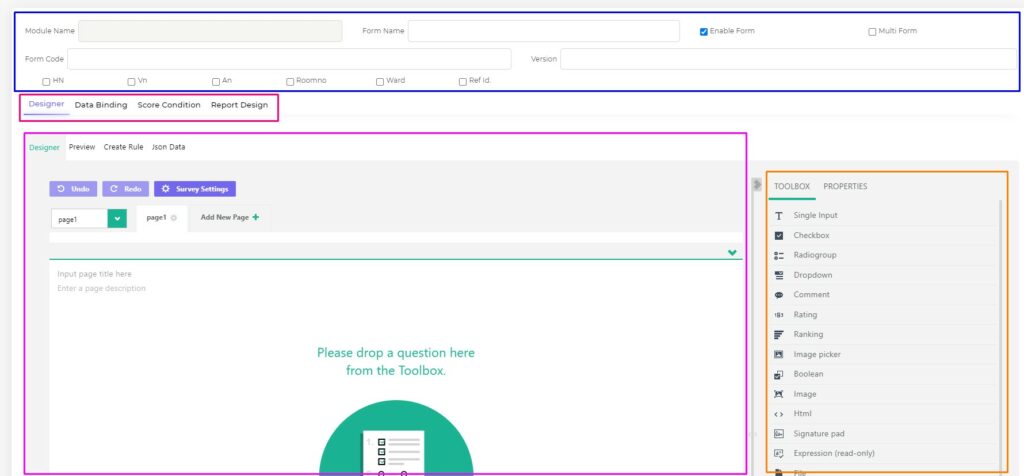Collapse the page section with green chevron
The height and width of the screenshot is (476, 1024).
[733, 253]
